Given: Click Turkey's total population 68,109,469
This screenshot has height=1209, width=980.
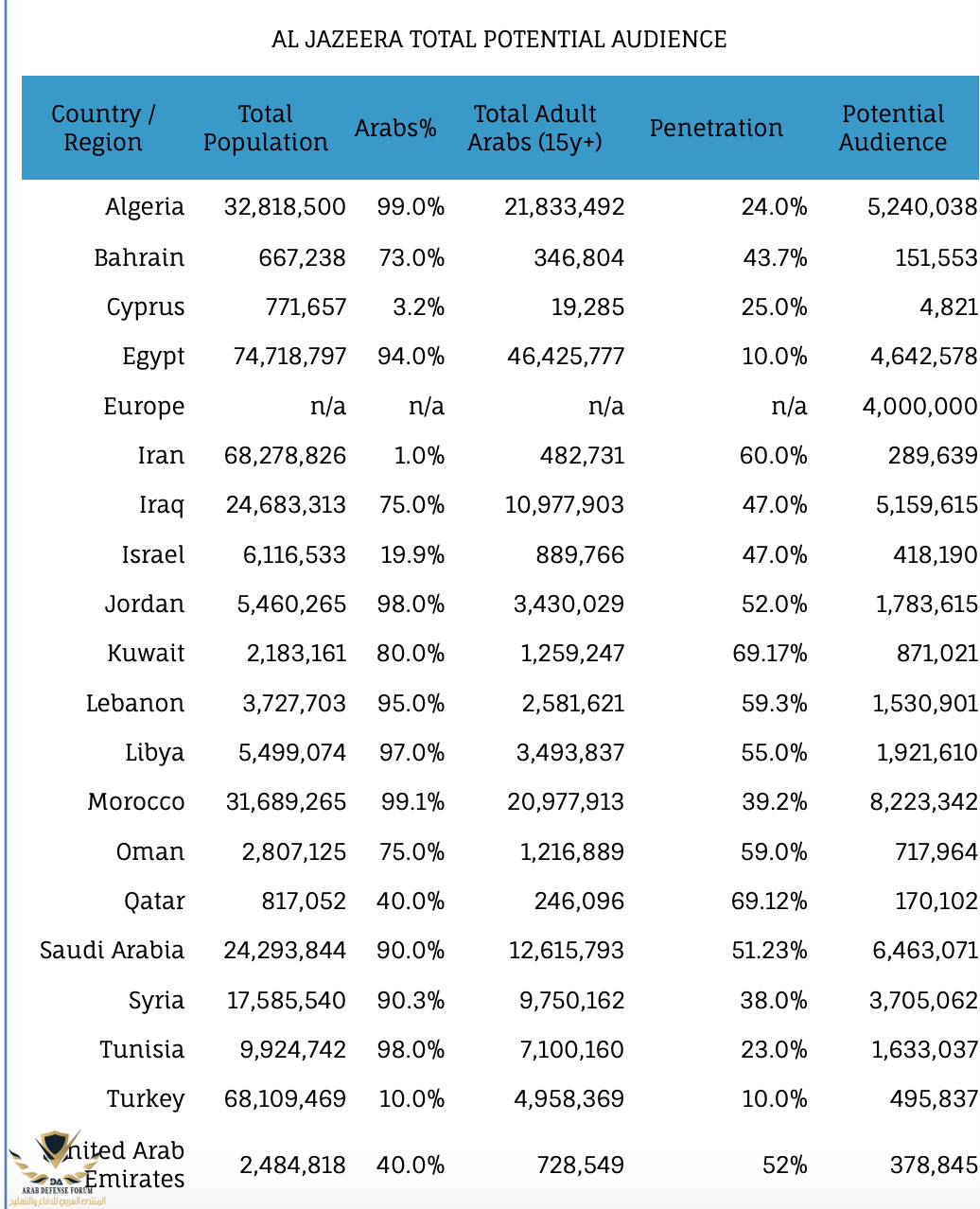Looking at the screenshot, I should 285,1099.
